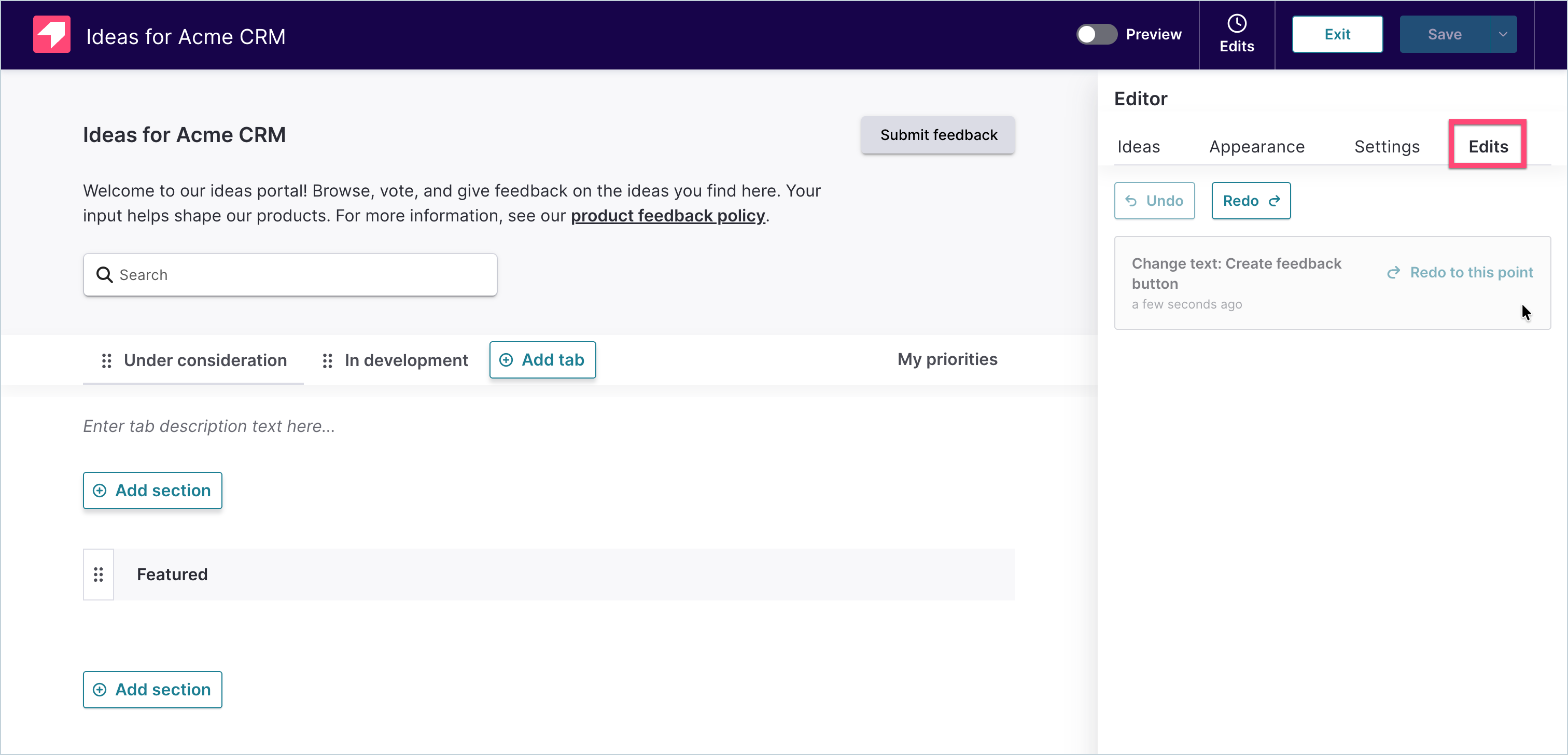This screenshot has width=1568, height=755.
Task: Select the Change text: Create feedback button entry
Action: point(1332,283)
